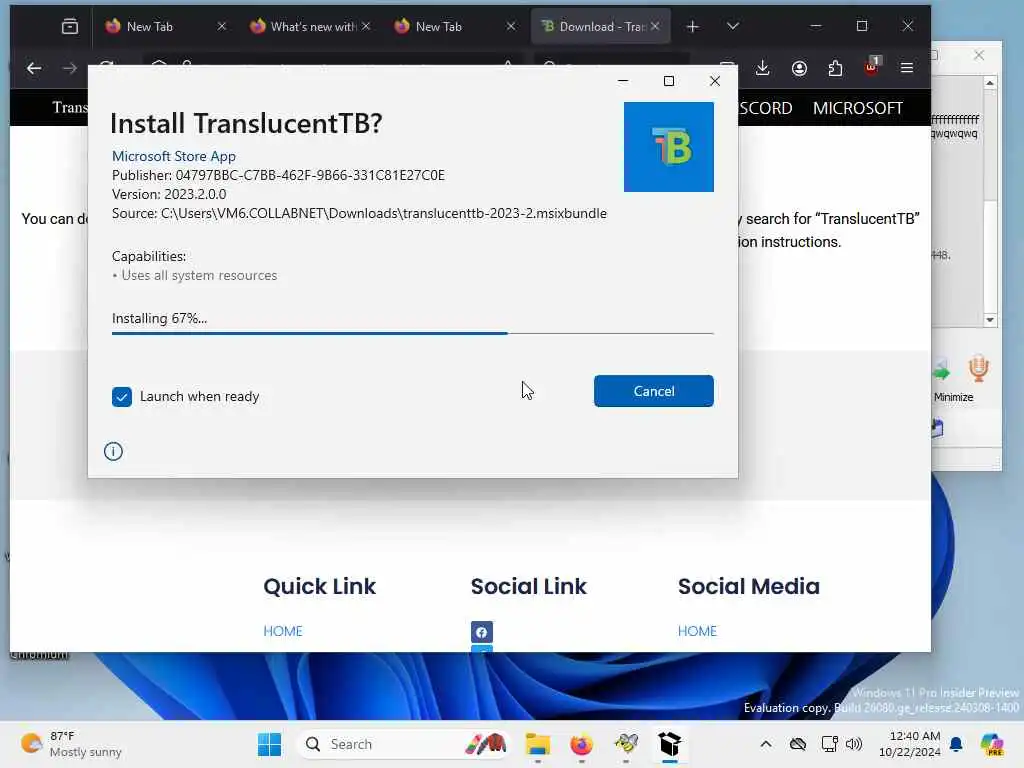Close the What's new tab

366,26
